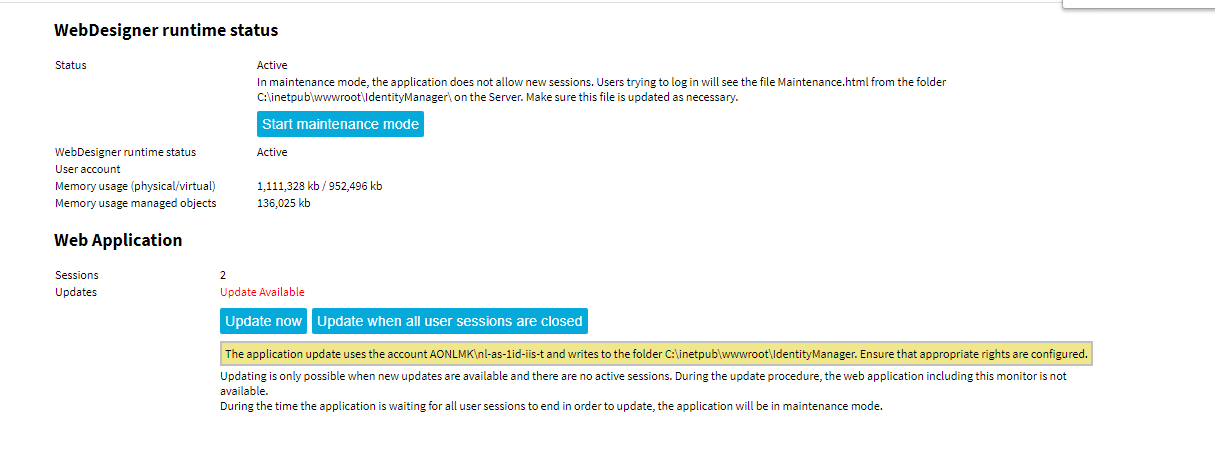Click the WebDesigner runtime status row label
Viewport: 1215px width, 454px height.
(x=125, y=152)
